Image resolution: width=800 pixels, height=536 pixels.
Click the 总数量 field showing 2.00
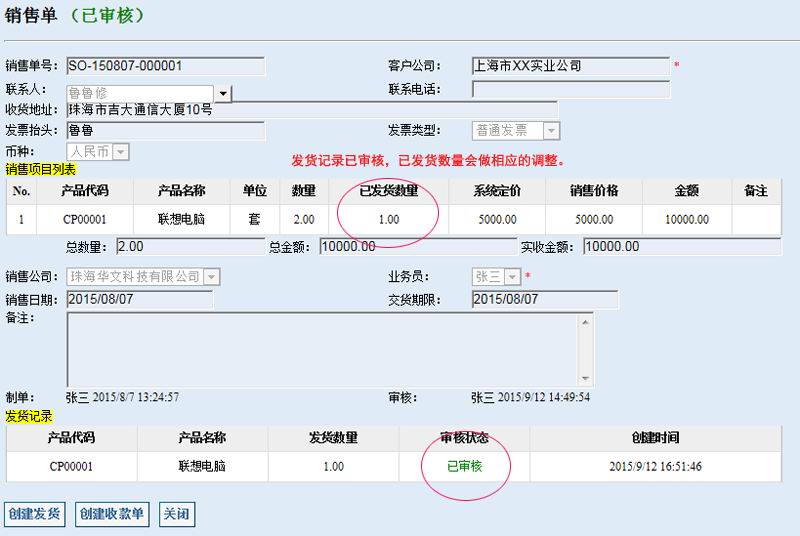(x=191, y=247)
